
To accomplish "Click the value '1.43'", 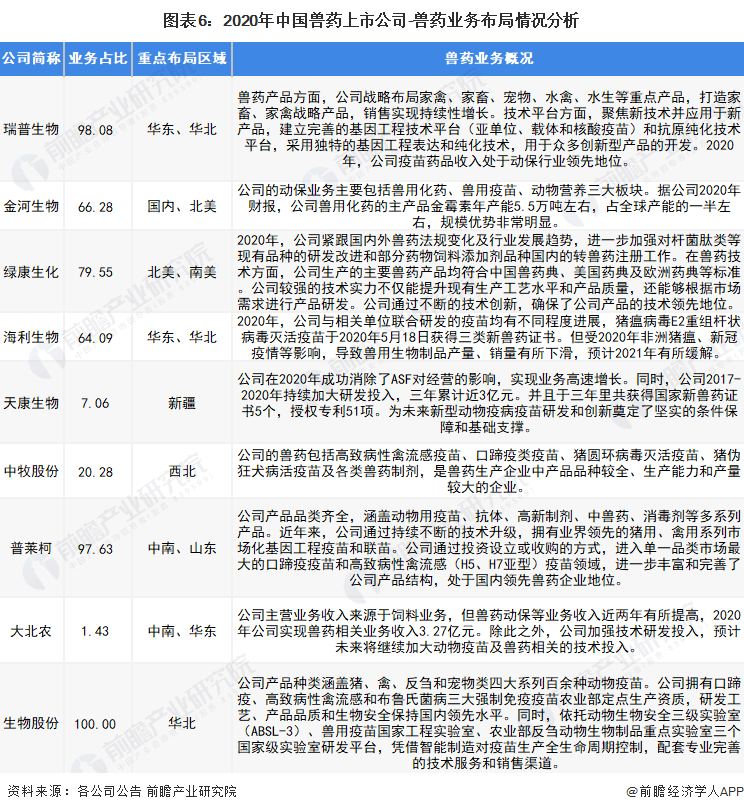I will coord(95,631).
